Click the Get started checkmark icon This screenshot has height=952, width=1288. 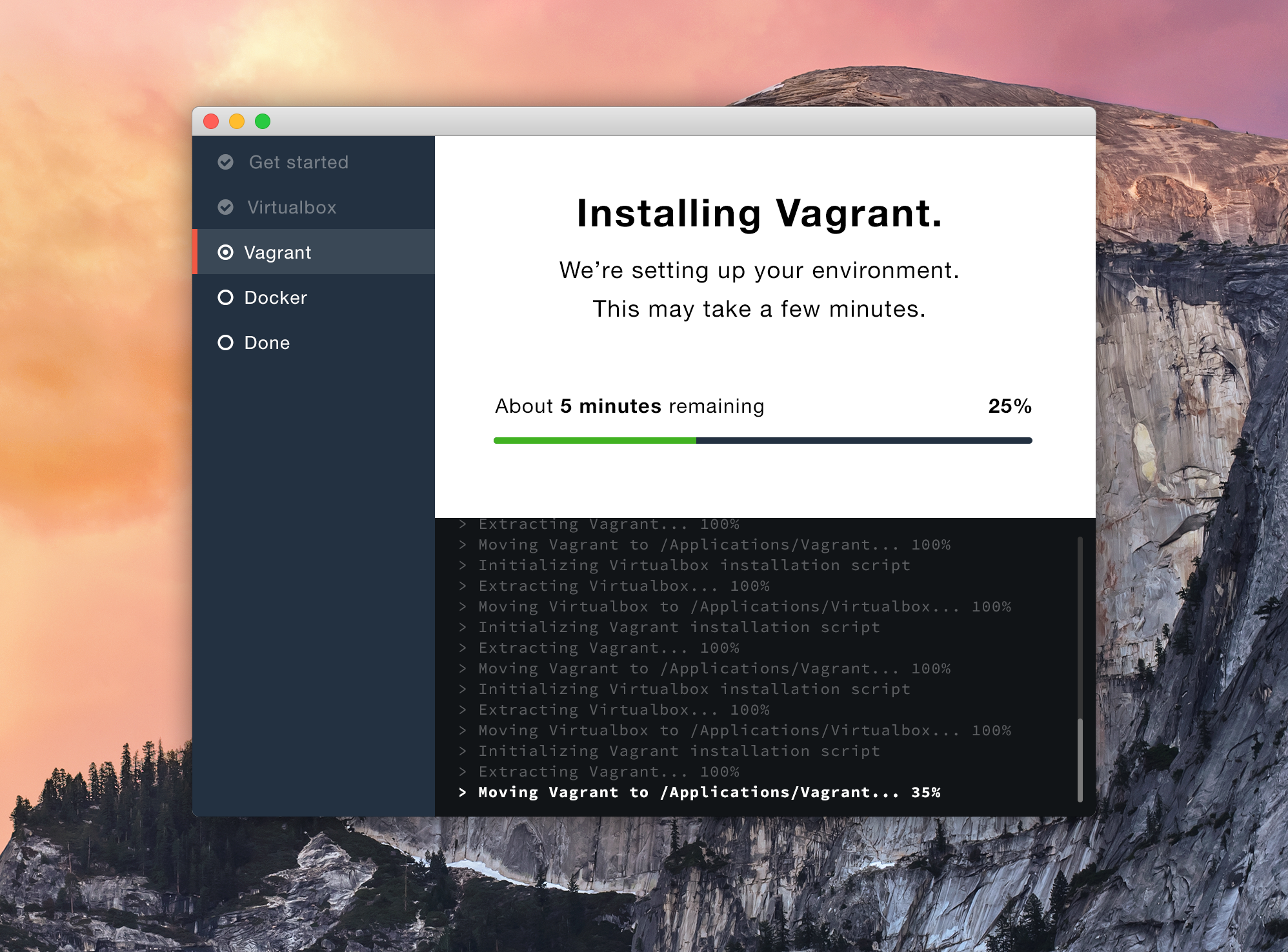225,162
